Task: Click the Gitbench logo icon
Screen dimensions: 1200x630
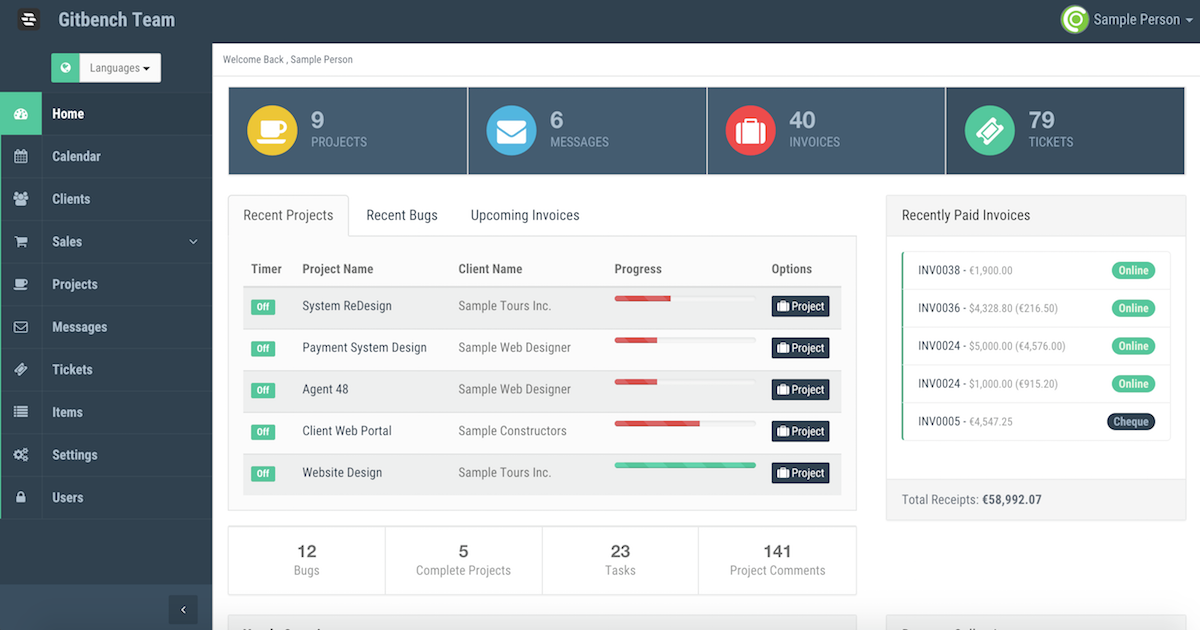Action: coord(30,20)
